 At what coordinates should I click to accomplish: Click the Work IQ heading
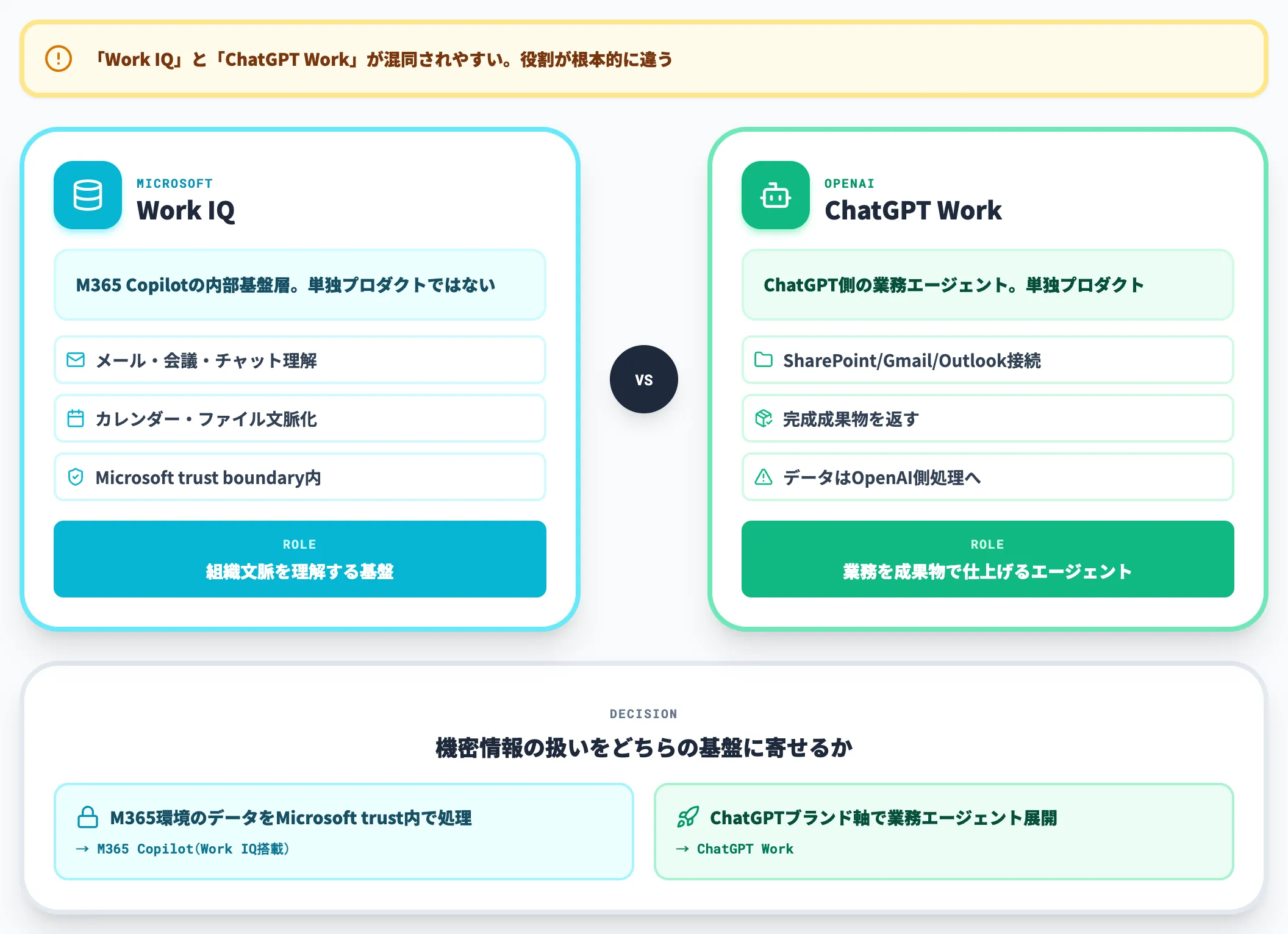[x=185, y=210]
